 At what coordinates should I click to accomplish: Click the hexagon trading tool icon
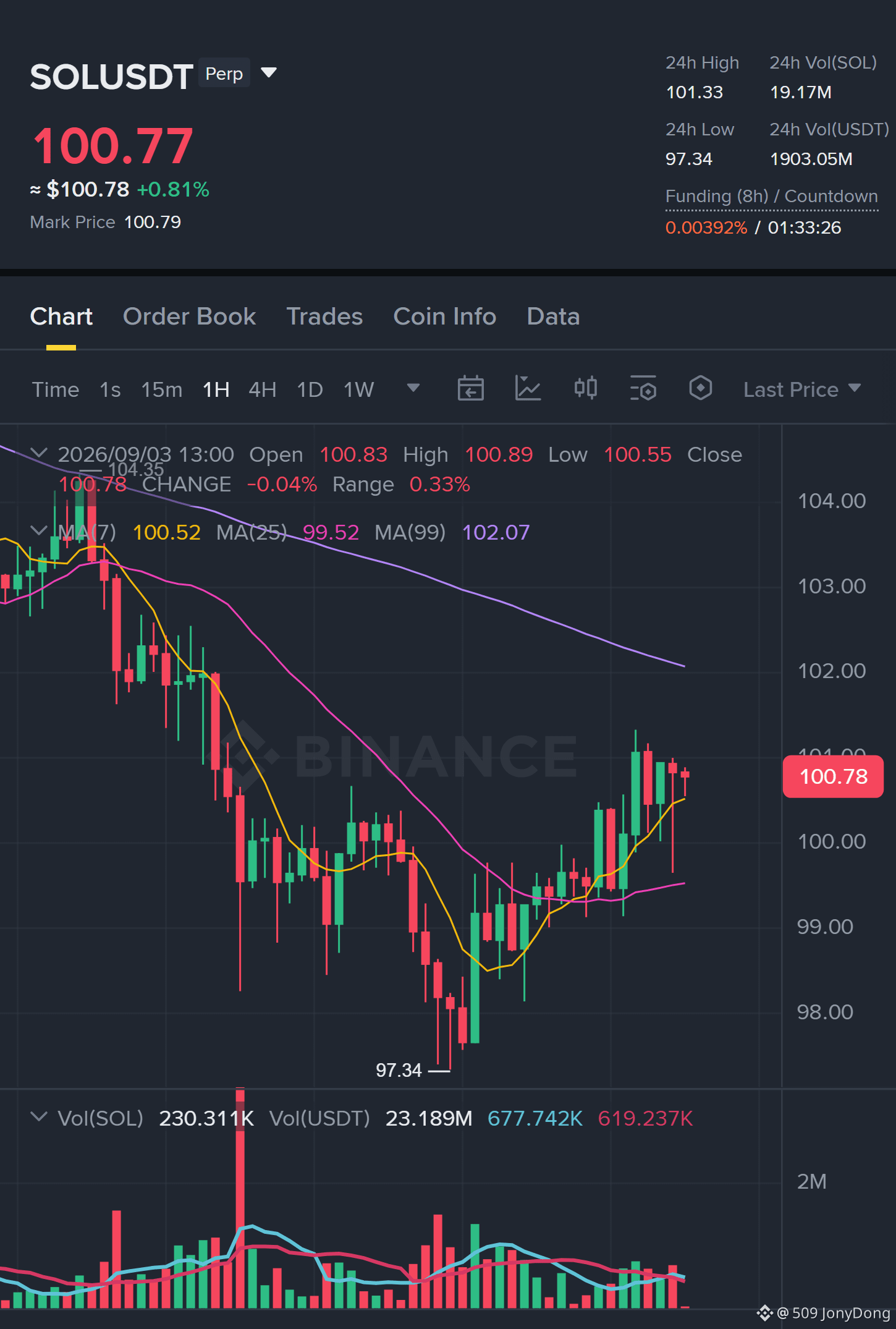pyautogui.click(x=700, y=388)
